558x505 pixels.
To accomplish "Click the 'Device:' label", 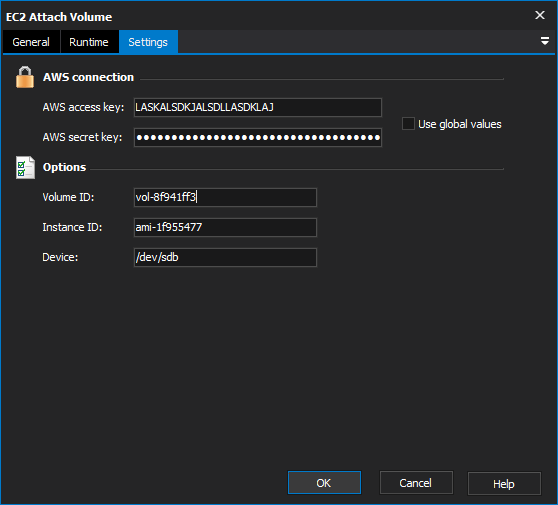I will [x=60, y=257].
